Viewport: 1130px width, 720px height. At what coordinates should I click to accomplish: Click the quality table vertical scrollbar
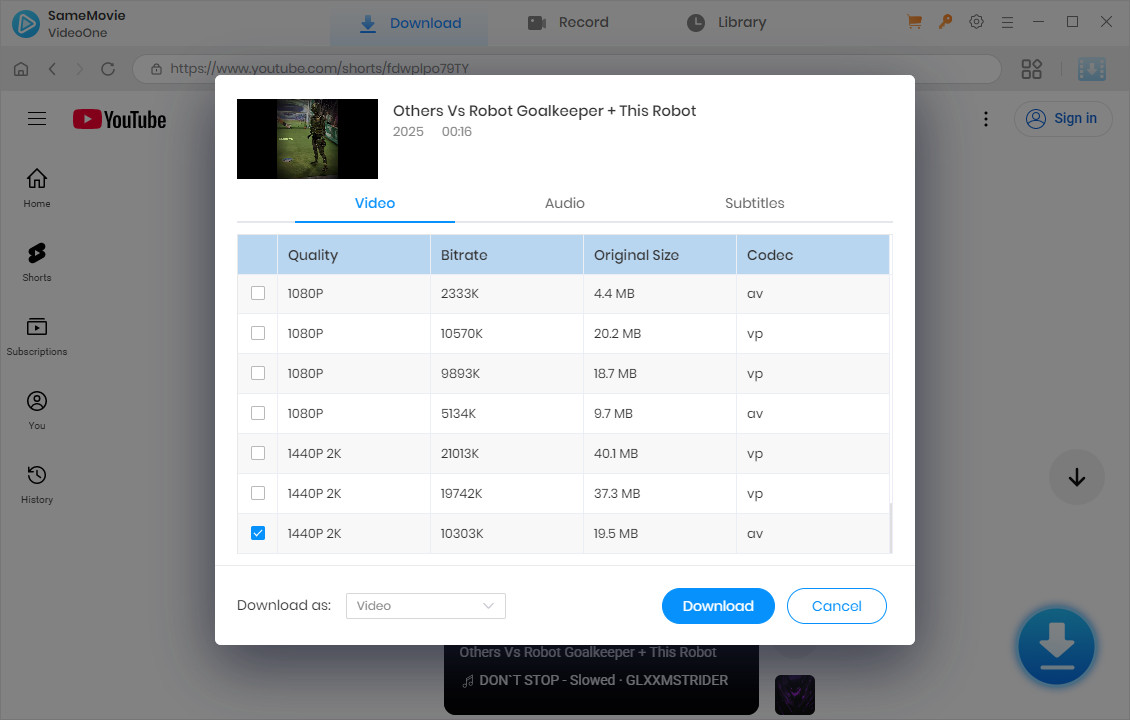pyautogui.click(x=891, y=528)
